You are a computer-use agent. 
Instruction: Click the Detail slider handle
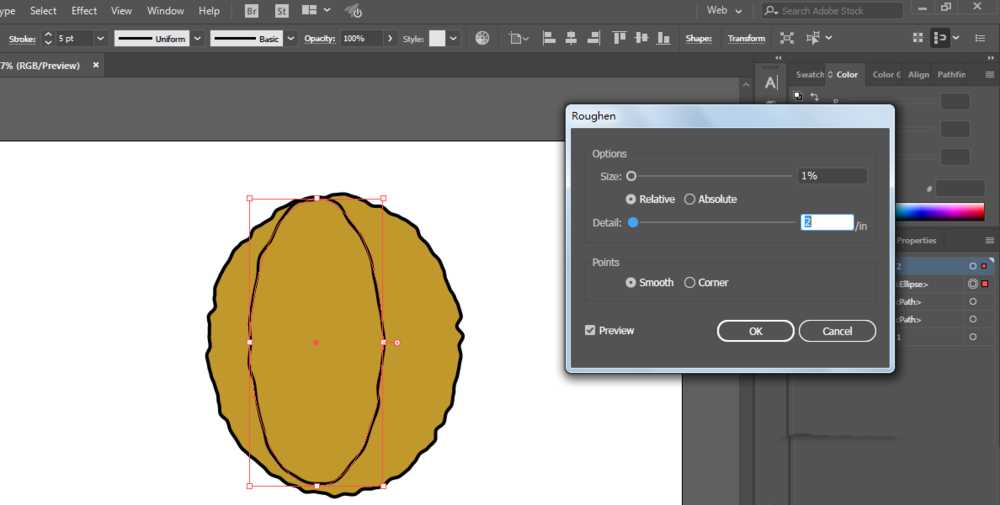(633, 223)
